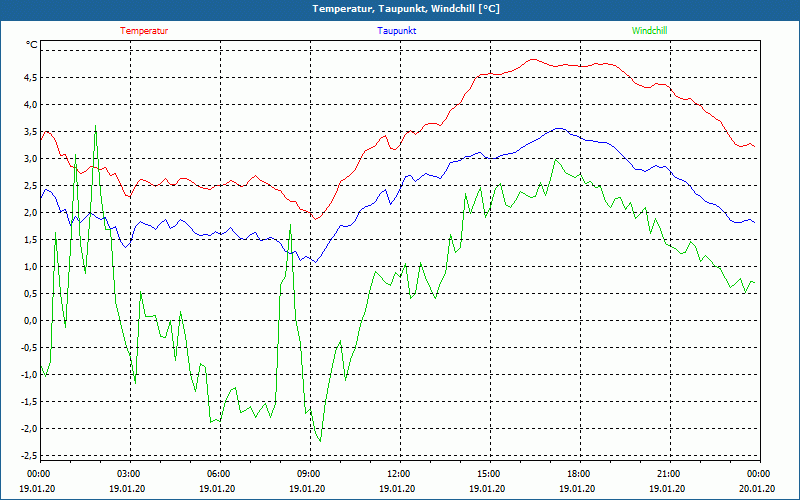This screenshot has width=800, height=500.
Task: Click the blue Taupunkt legend label
Action: click(396, 31)
